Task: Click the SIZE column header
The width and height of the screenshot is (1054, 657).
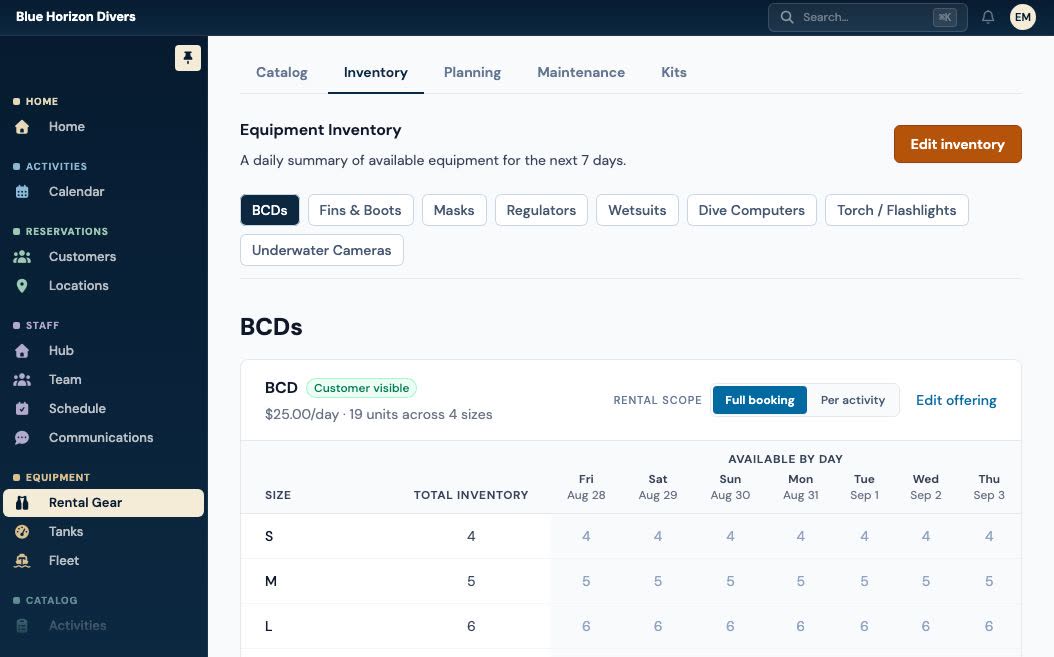Action: point(278,495)
